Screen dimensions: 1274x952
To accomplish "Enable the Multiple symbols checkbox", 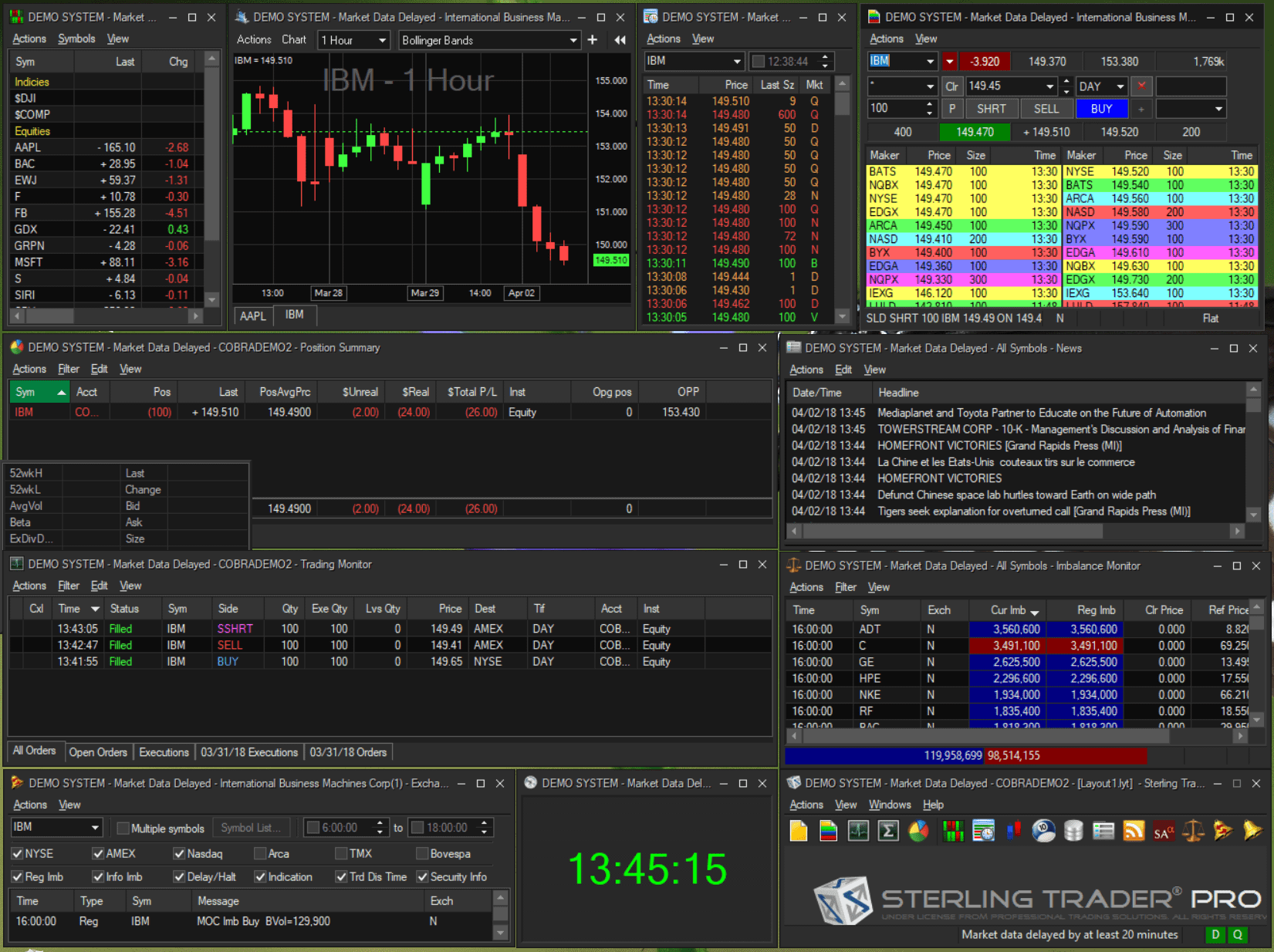I will point(123,828).
